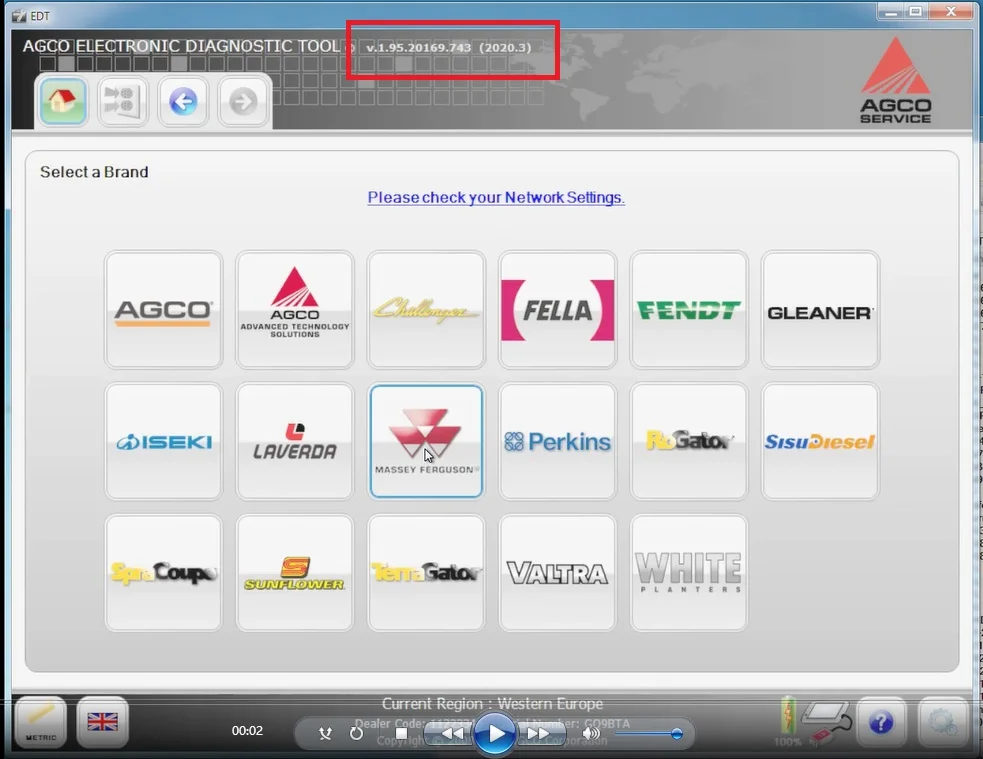Viewport: 983px width, 759px height.
Task: Click the media player Rewind button
Action: click(x=451, y=733)
